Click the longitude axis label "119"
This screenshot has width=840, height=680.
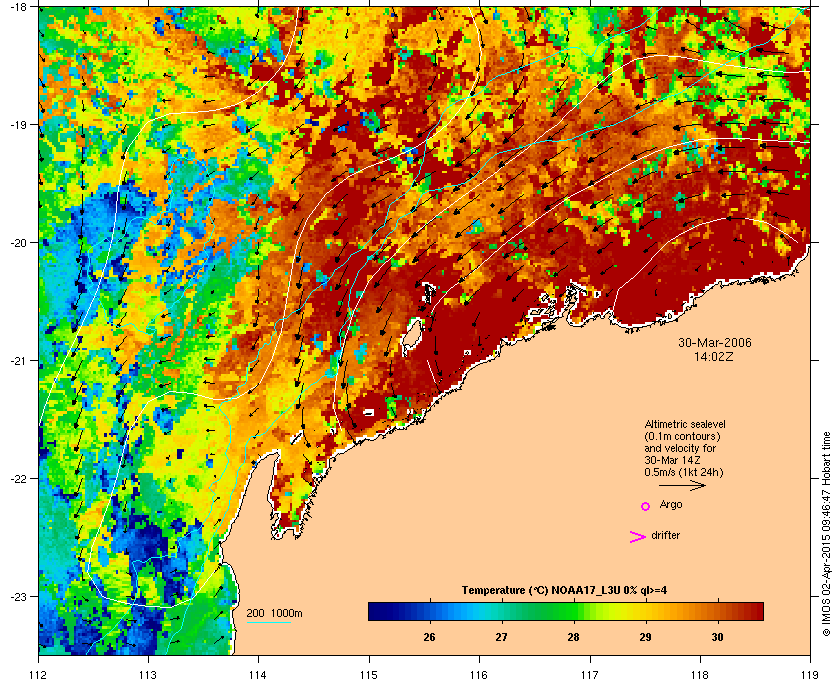810,674
